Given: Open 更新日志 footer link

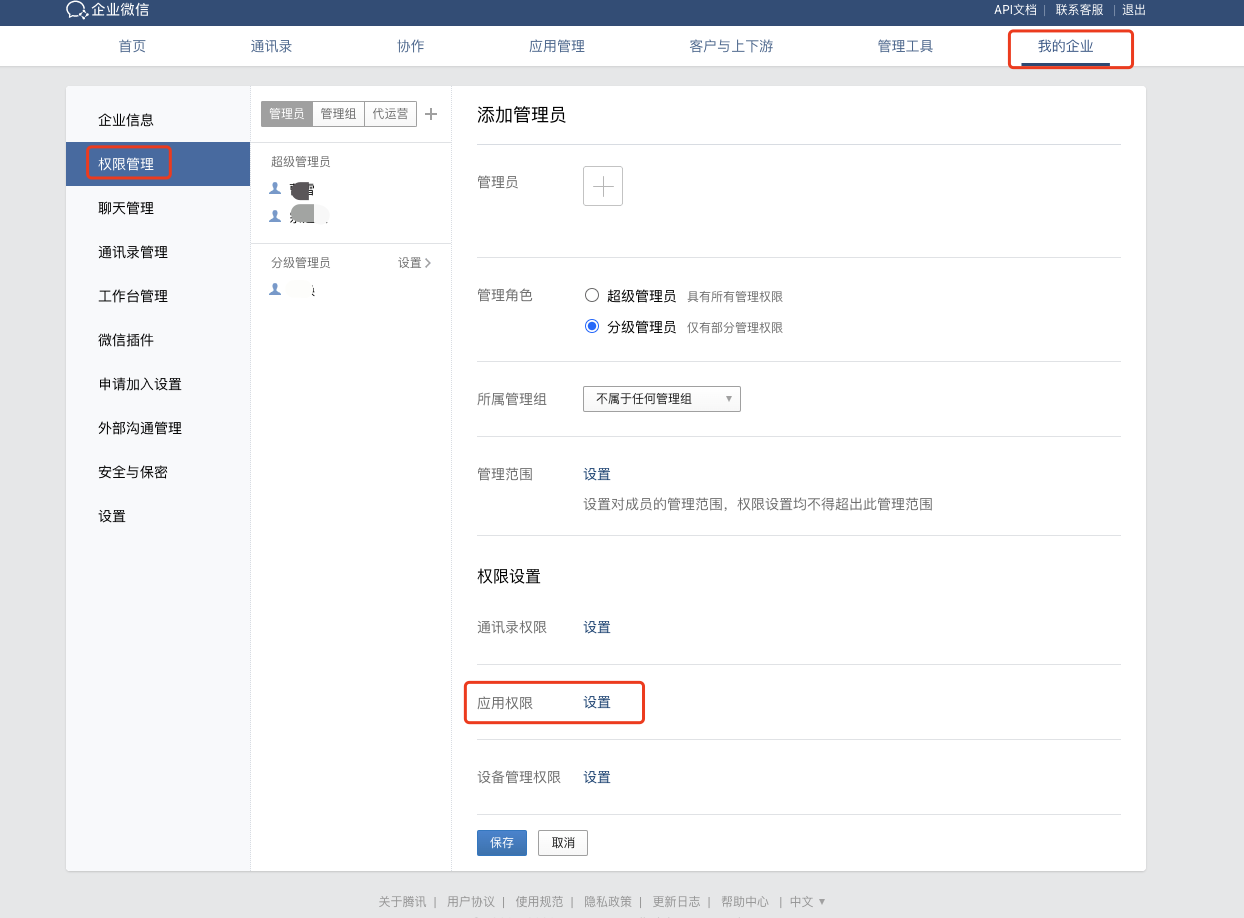Looking at the screenshot, I should (676, 901).
